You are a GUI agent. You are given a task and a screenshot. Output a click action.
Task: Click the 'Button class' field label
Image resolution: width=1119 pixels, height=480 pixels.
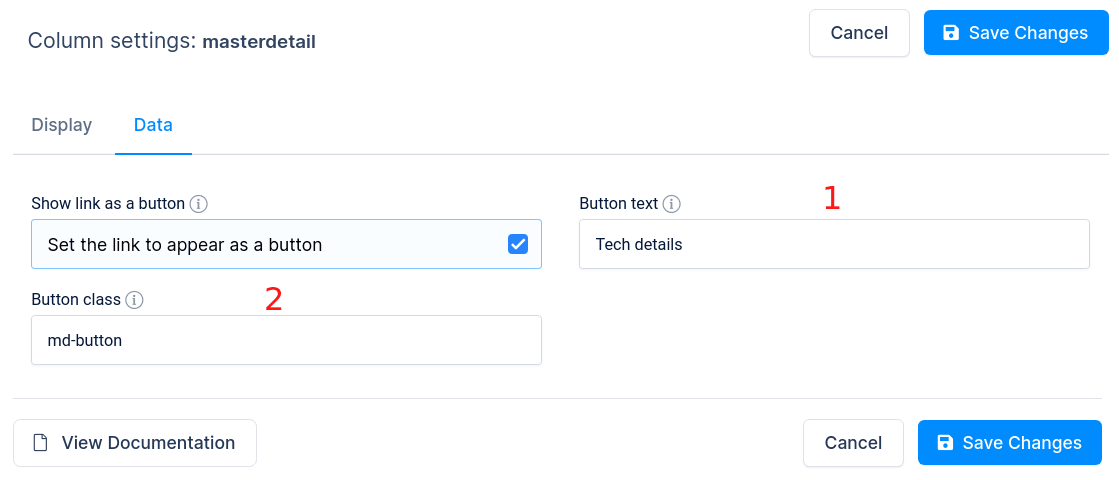click(x=76, y=300)
